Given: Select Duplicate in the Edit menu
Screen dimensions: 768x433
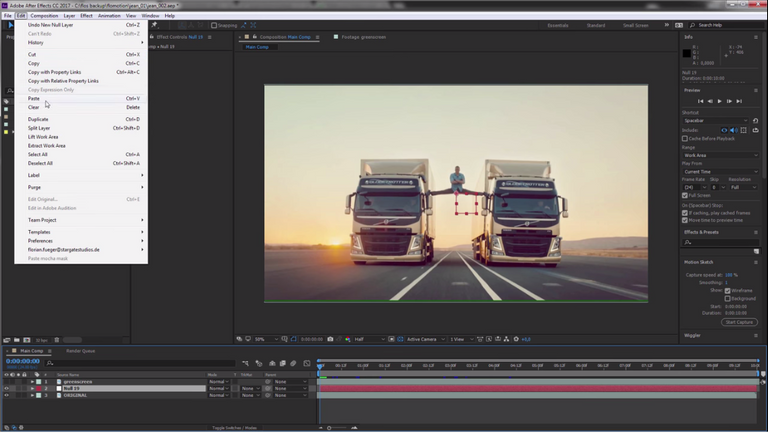Looking at the screenshot, I should [81, 119].
